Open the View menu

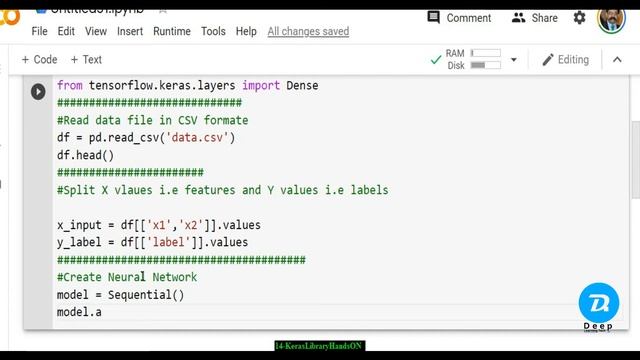[96, 31]
